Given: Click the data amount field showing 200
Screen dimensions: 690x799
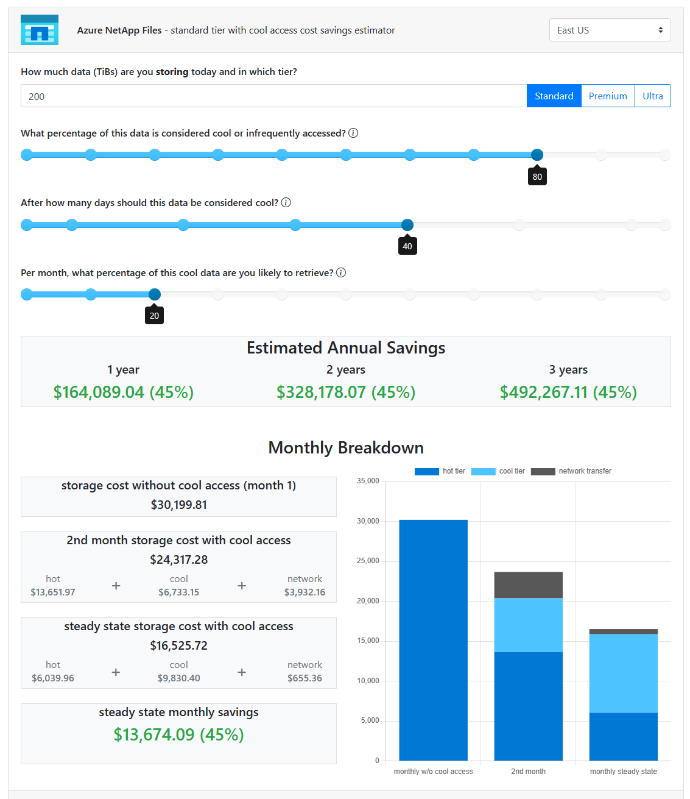Looking at the screenshot, I should pyautogui.click(x=274, y=96).
